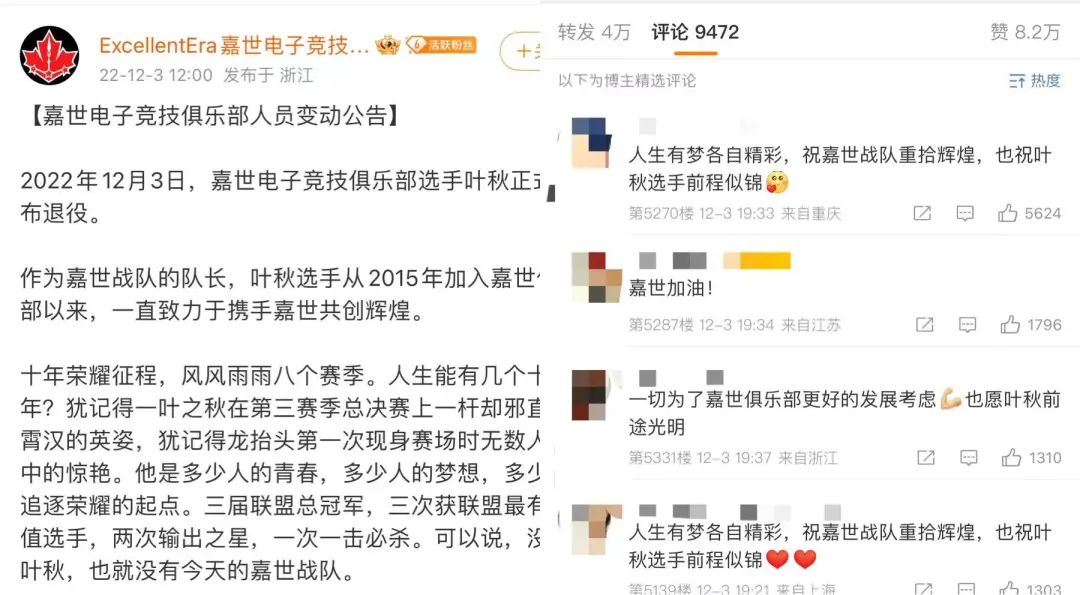Screen dimensions: 1080x595
Task: Open the second commenter's avatar
Action: 596,278
